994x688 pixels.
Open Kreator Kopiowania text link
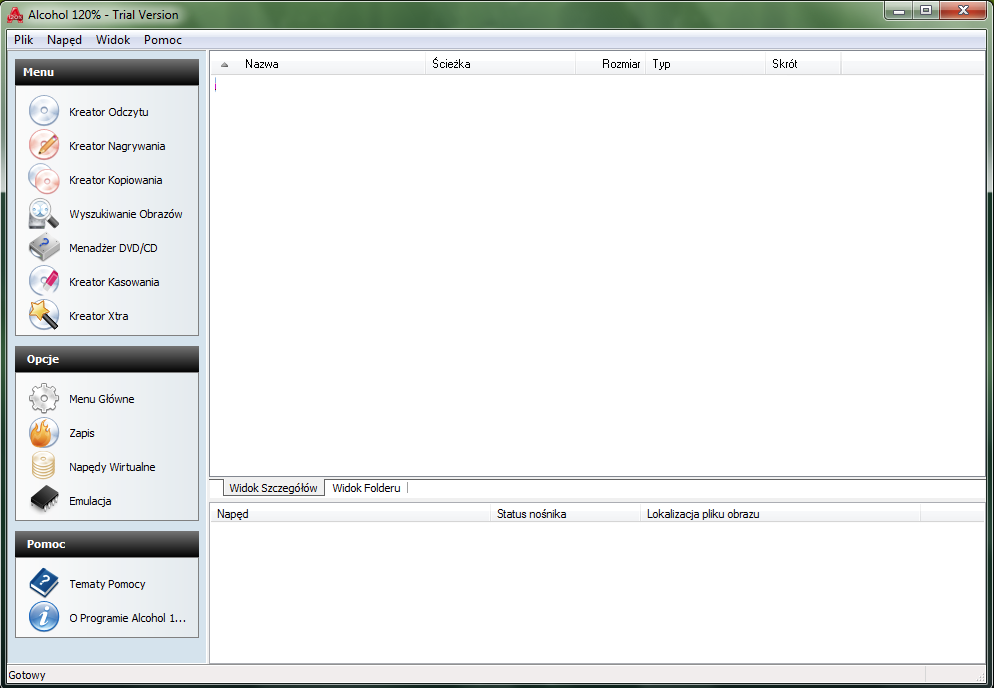point(115,180)
